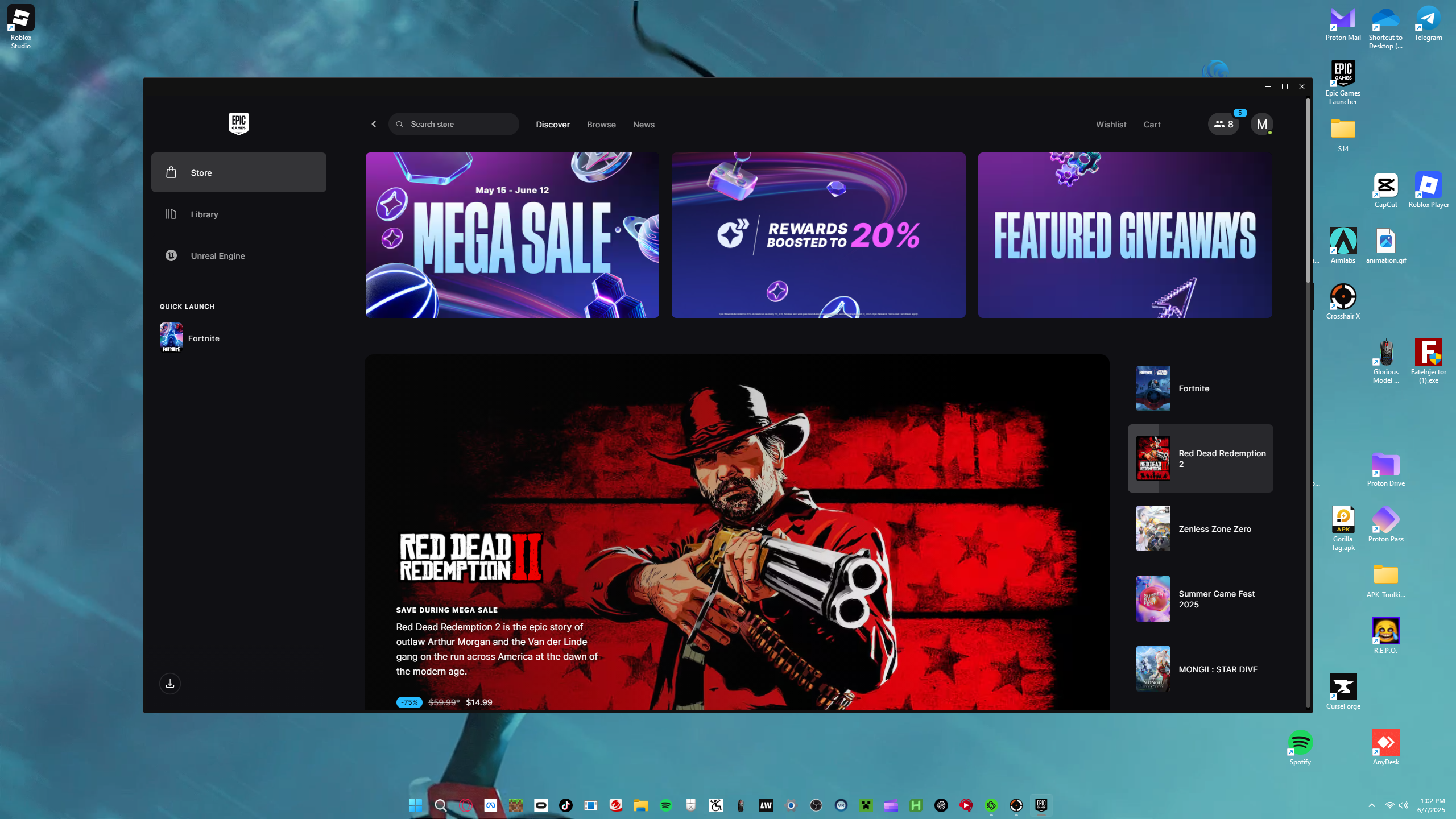1456x819 pixels.
Task: Open the Library section
Action: click(x=204, y=214)
